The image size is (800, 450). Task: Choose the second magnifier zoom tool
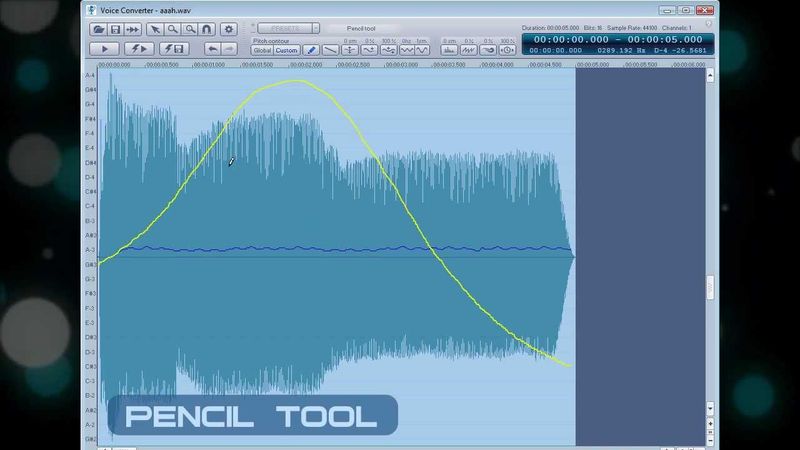[190, 29]
